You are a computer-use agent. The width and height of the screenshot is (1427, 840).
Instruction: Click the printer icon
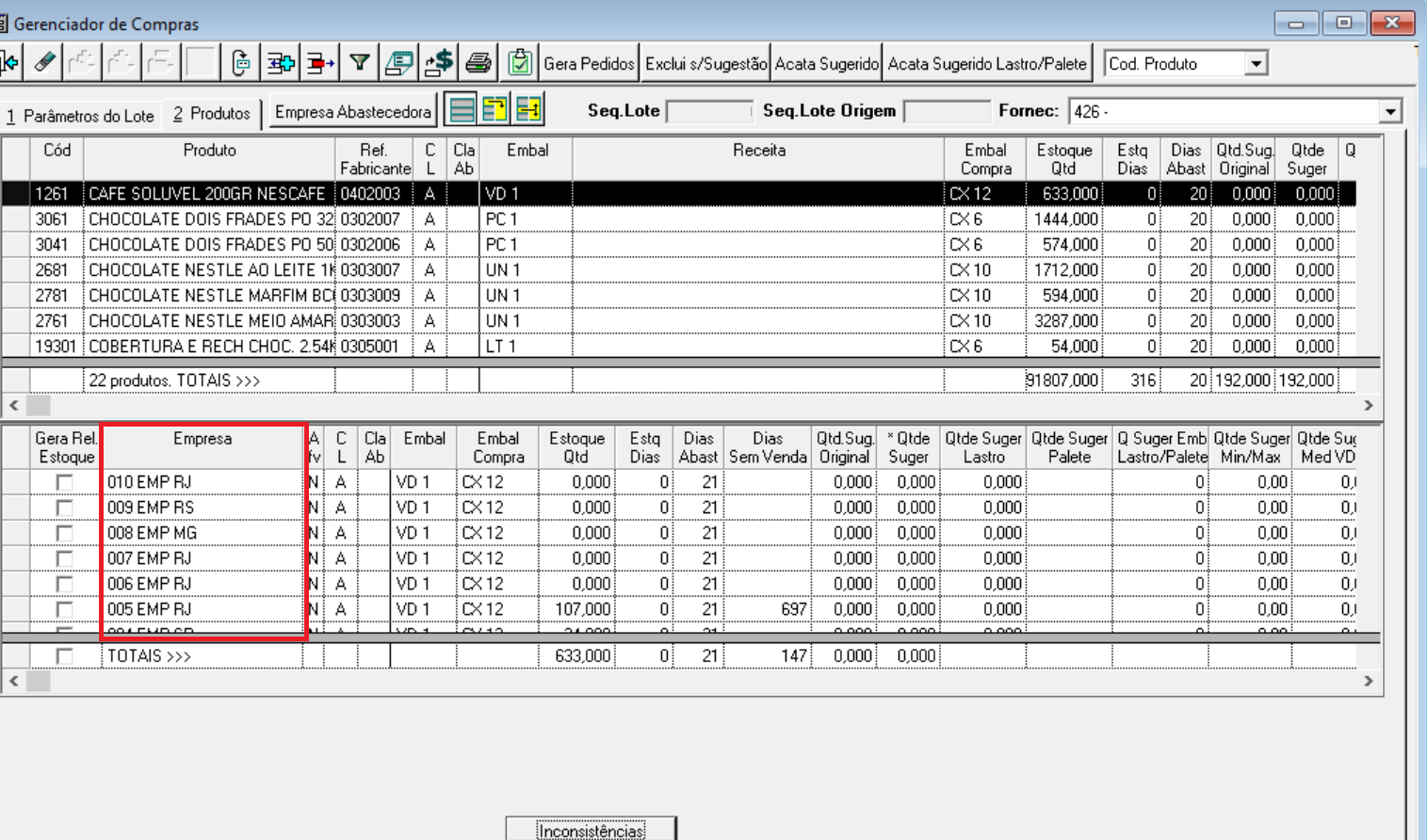pyautogui.click(x=478, y=63)
